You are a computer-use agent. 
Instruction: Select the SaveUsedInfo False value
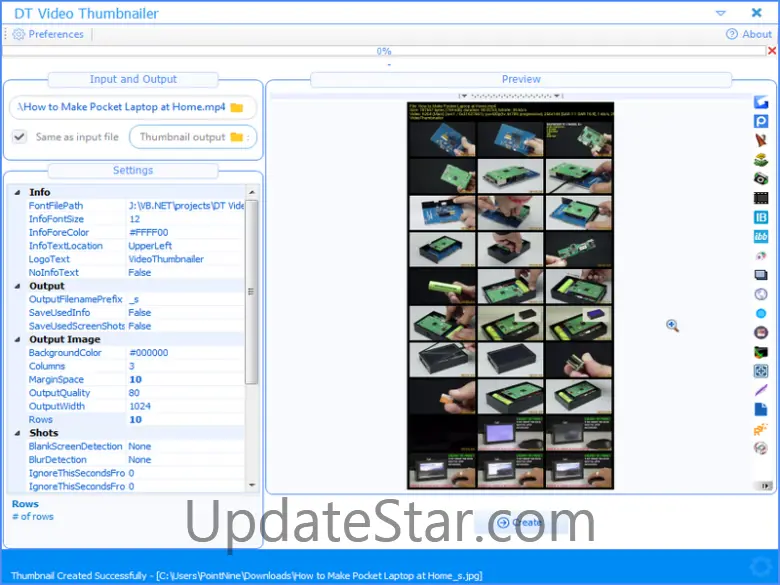point(186,313)
